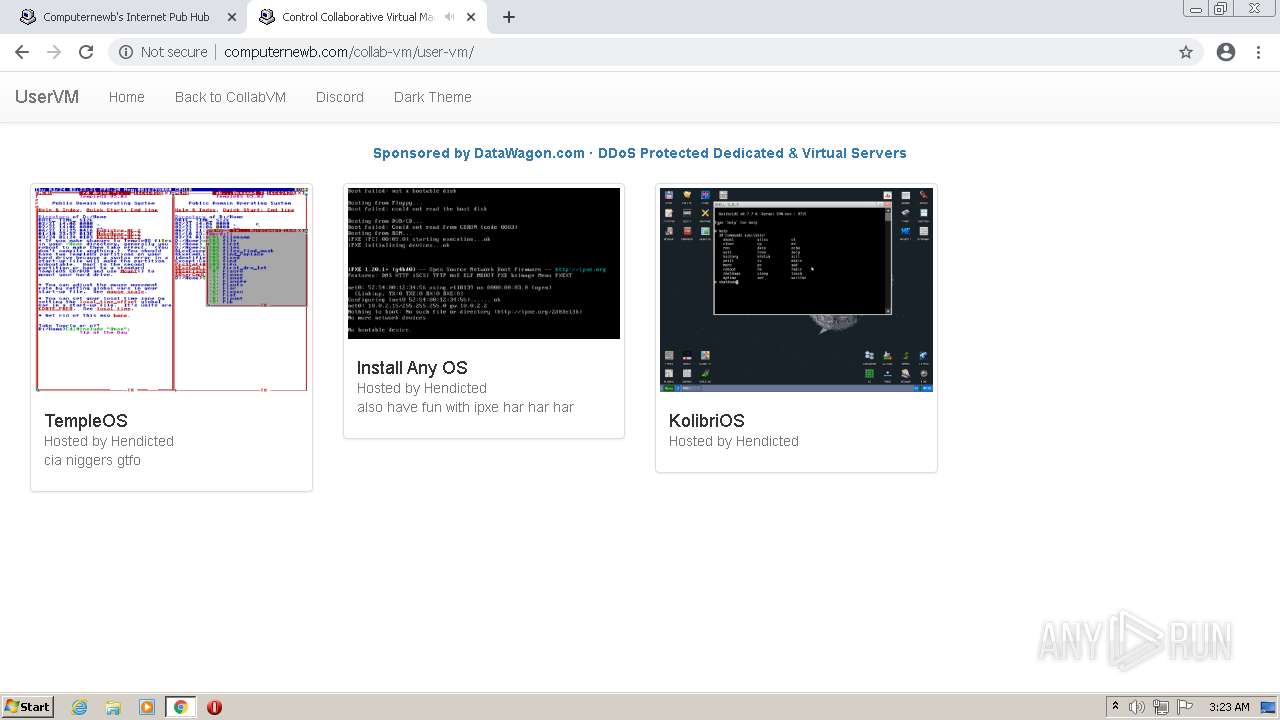Open the Action Center flag icon
The width and height of the screenshot is (1280, 720).
pyautogui.click(x=1185, y=707)
